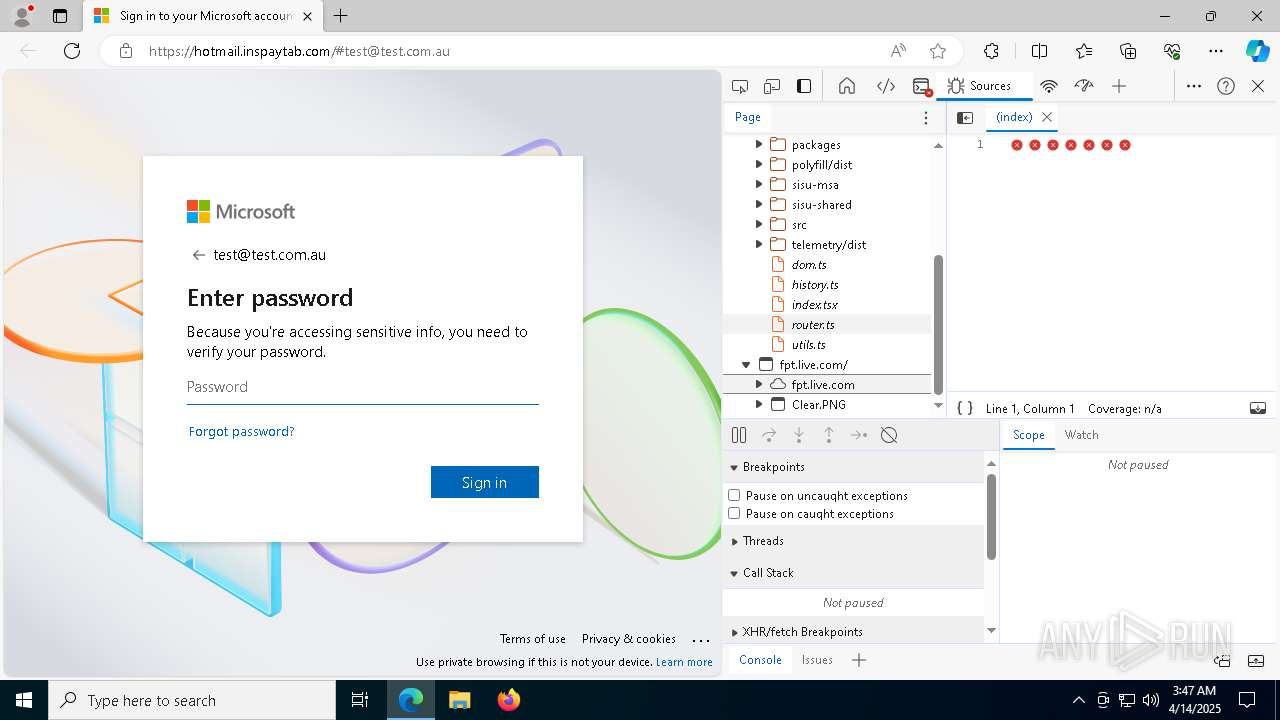Open the Terms of use link
The image size is (1280, 720).
coord(533,639)
